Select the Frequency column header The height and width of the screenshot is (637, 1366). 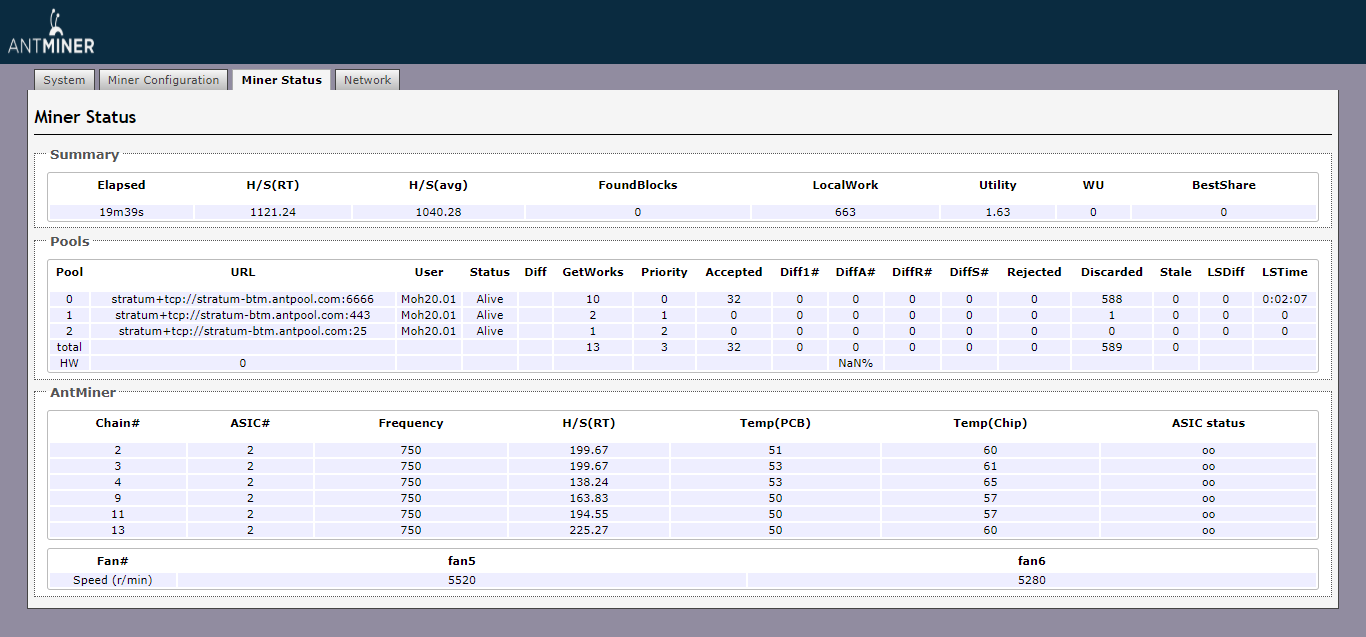tap(411, 423)
